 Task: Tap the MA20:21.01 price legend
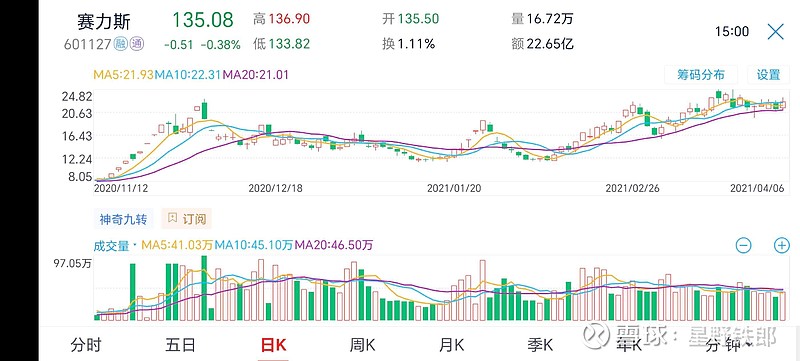(257, 75)
